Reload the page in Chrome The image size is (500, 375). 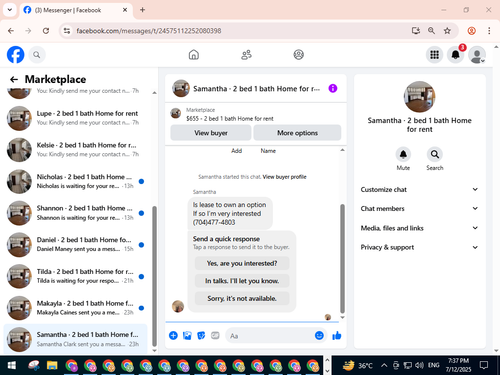tap(46, 31)
